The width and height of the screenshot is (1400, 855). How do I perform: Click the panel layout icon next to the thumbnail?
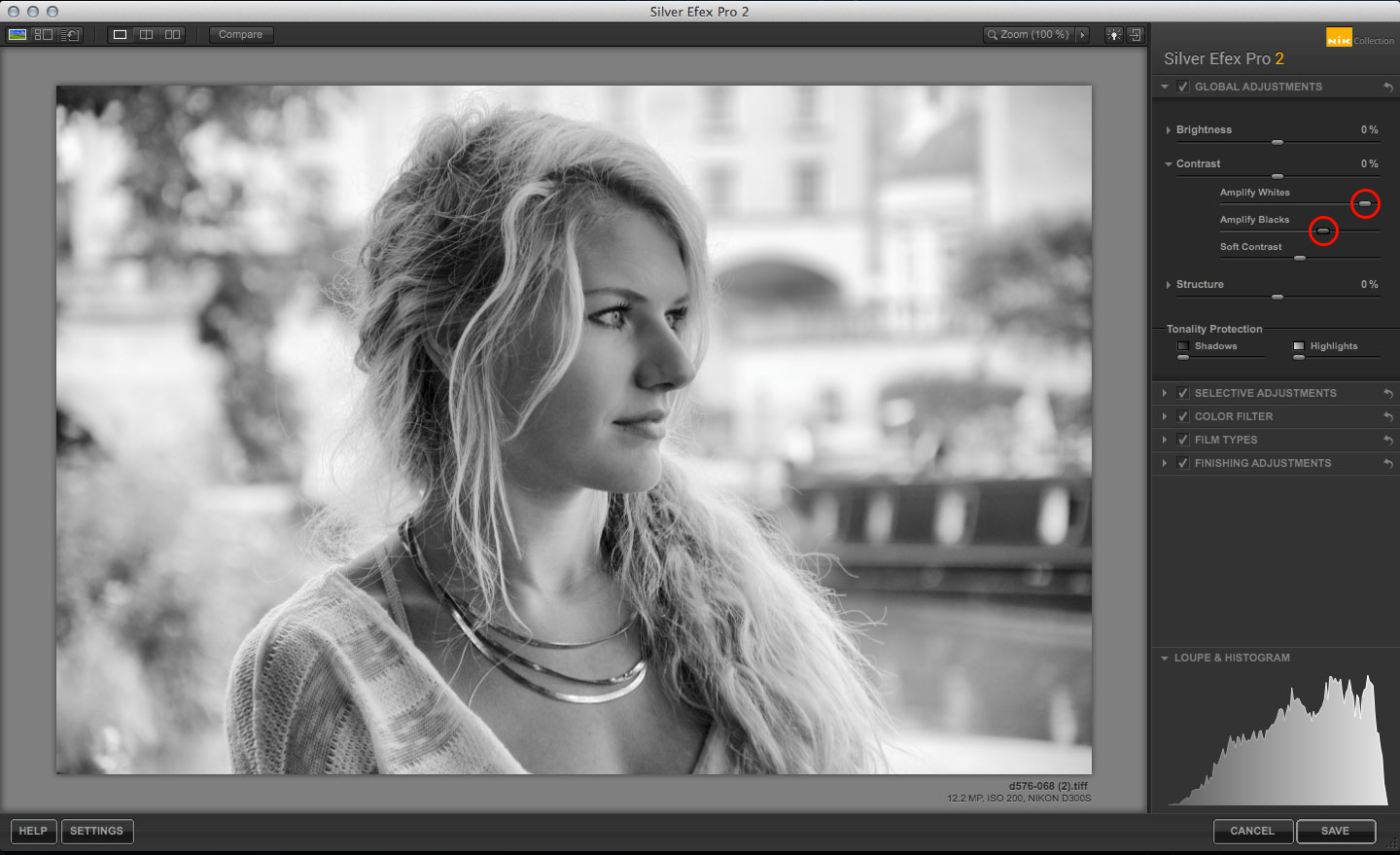(44, 34)
